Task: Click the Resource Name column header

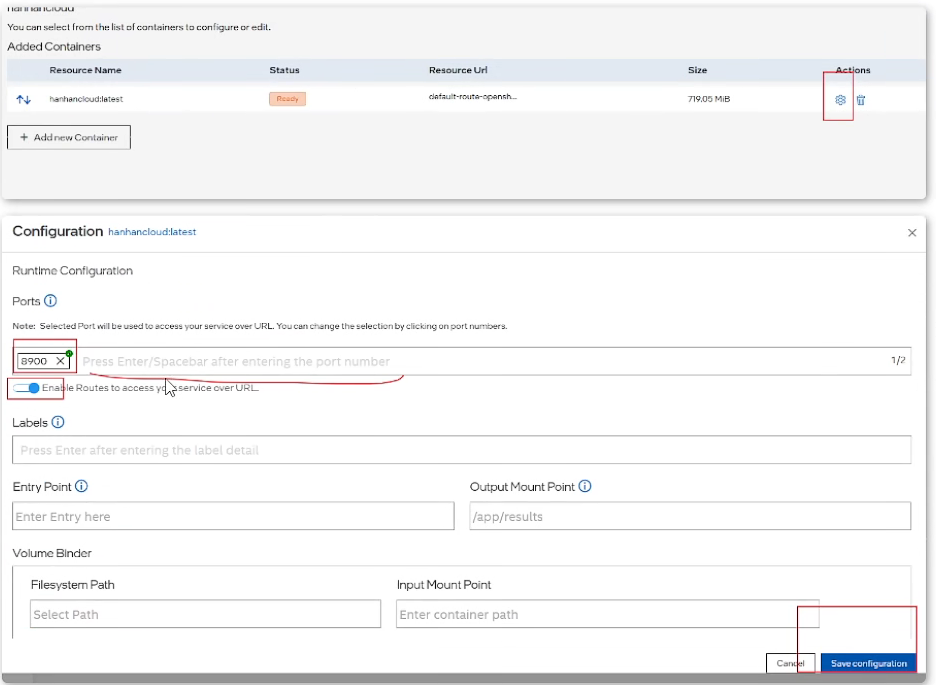Action: point(85,70)
